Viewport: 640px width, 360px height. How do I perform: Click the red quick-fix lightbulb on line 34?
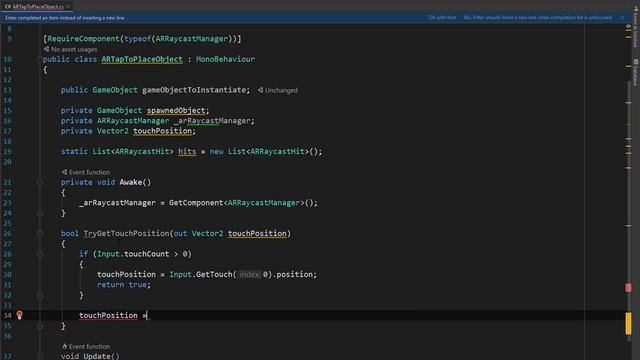(x=20, y=315)
